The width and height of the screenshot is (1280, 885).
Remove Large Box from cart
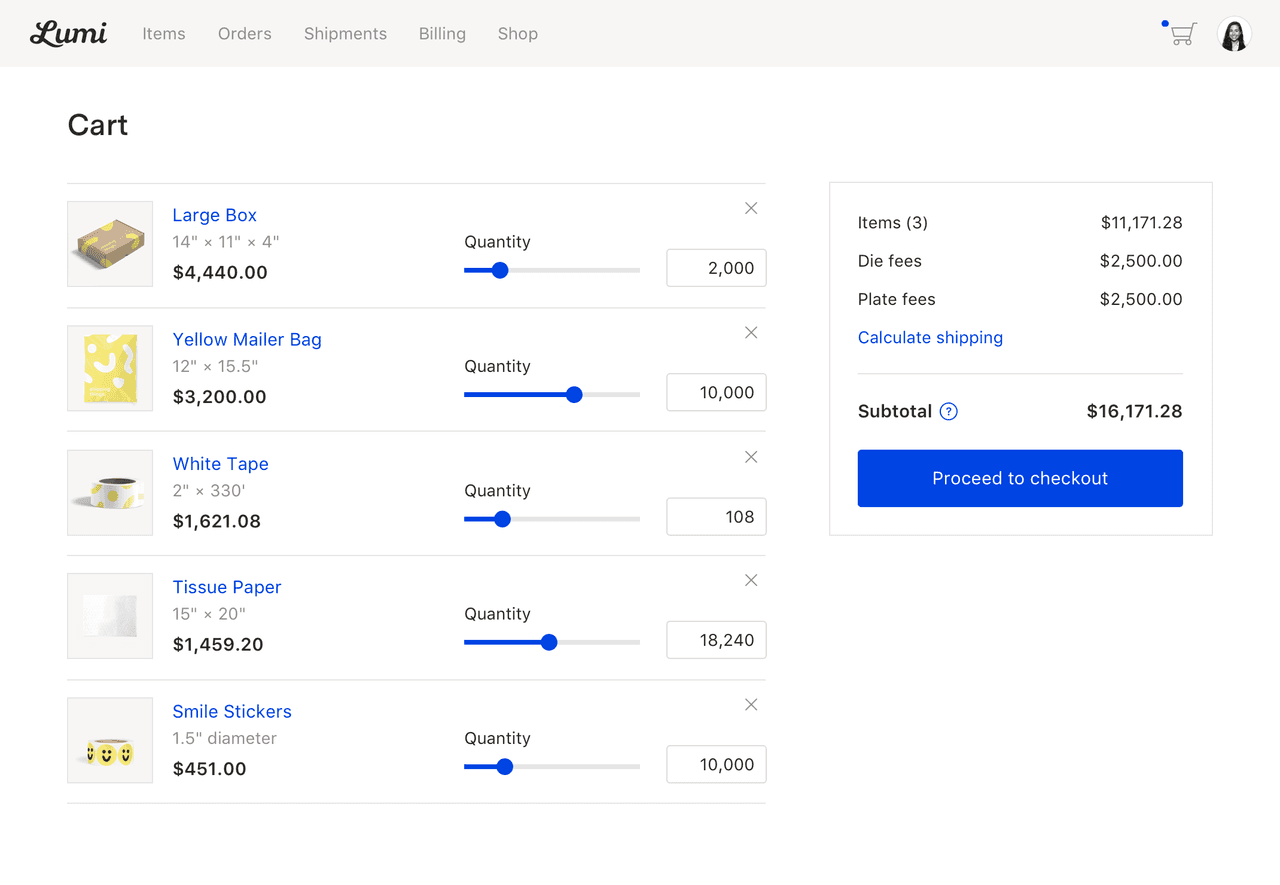coord(751,208)
